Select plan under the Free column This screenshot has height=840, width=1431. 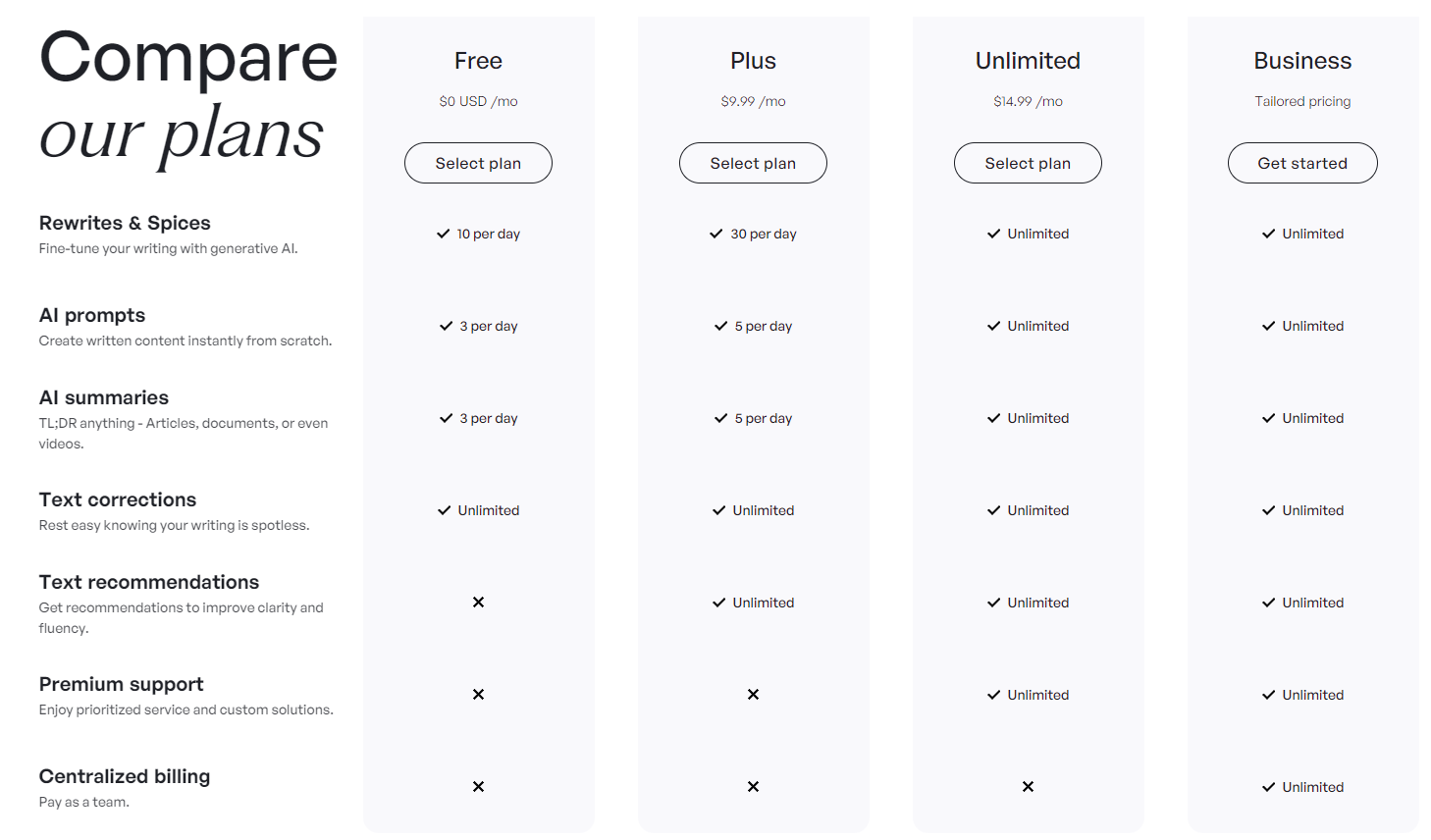point(478,163)
